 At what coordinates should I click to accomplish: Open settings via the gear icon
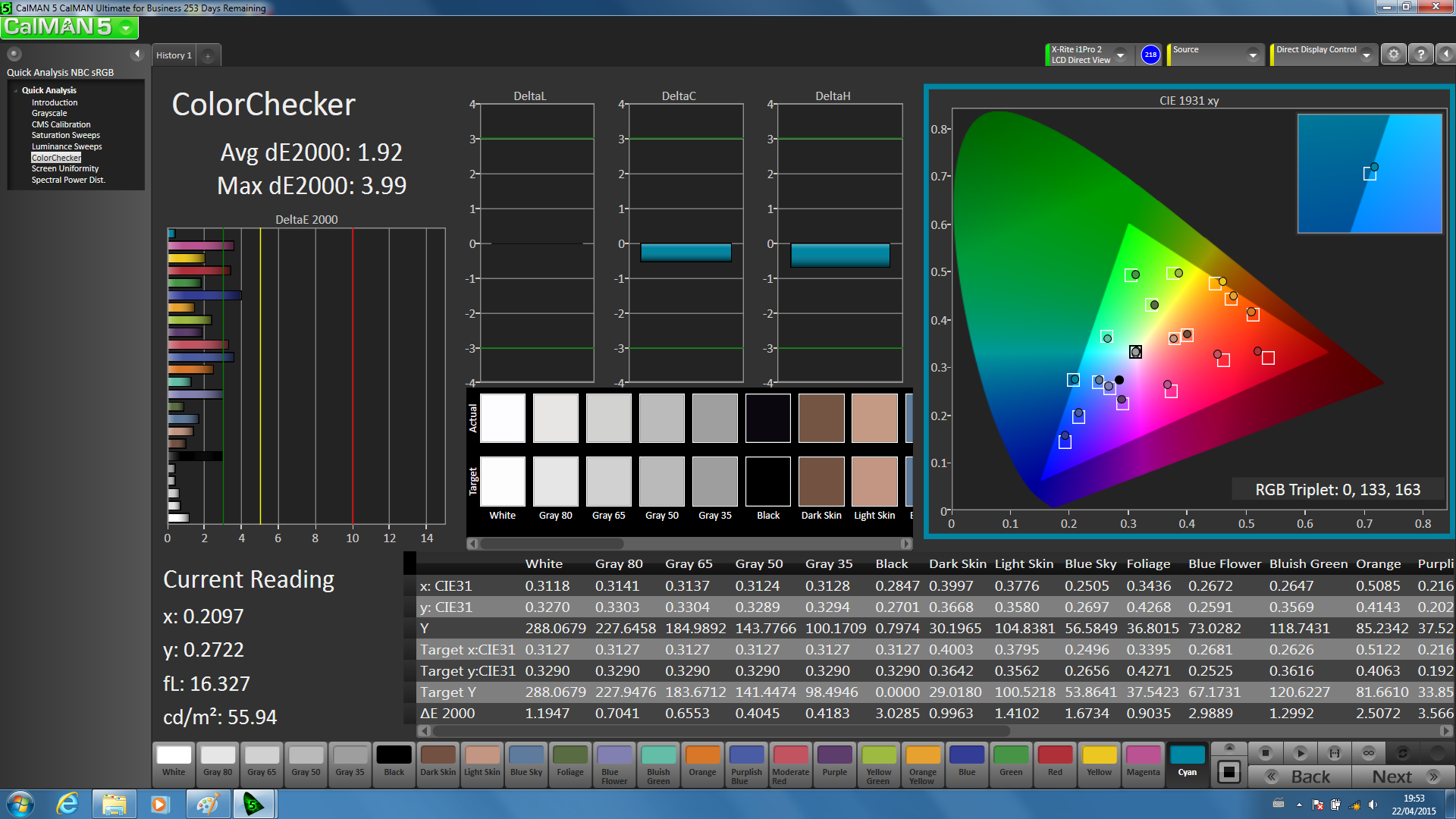1393,55
